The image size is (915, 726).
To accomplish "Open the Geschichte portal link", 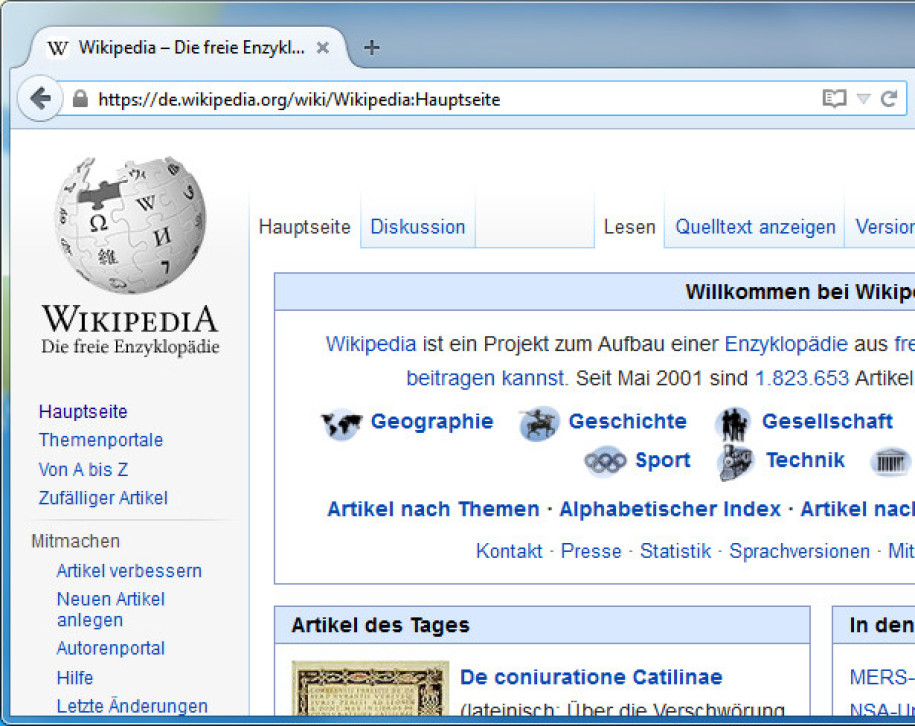I will tap(628, 421).
